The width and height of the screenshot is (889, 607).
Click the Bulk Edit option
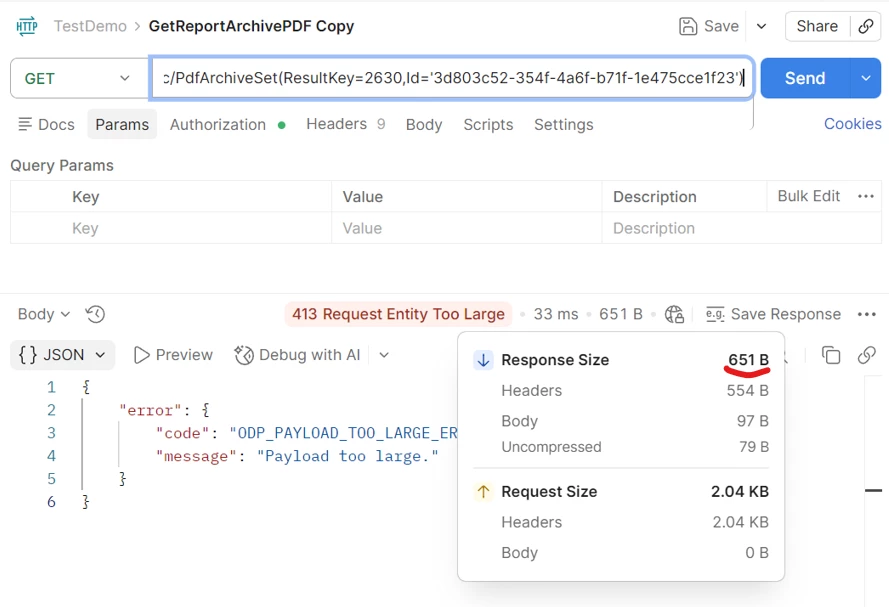(808, 196)
